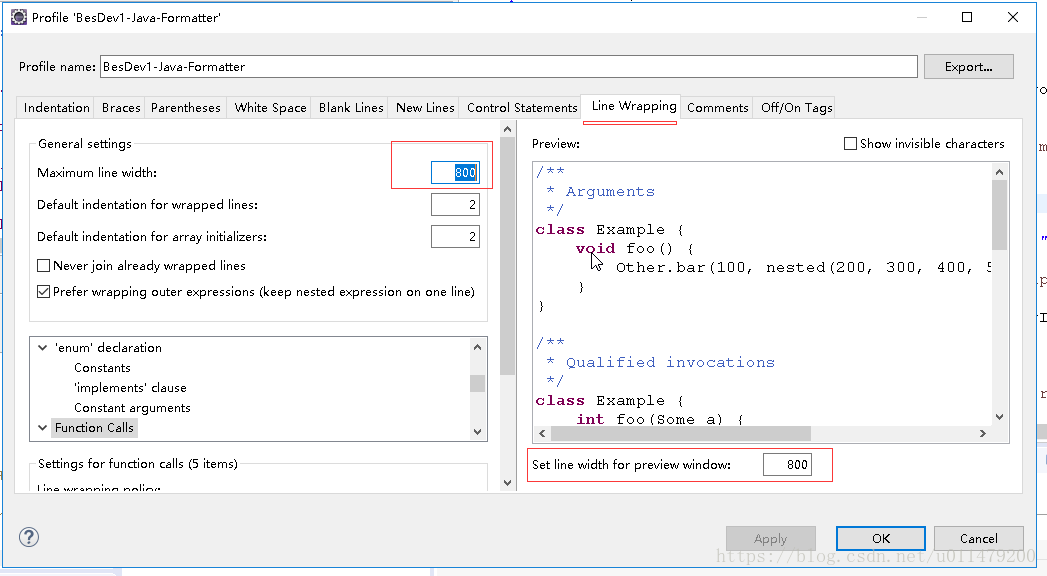Select the Constant arguments tree item
The height and width of the screenshot is (576, 1047).
pyautogui.click(x=132, y=408)
